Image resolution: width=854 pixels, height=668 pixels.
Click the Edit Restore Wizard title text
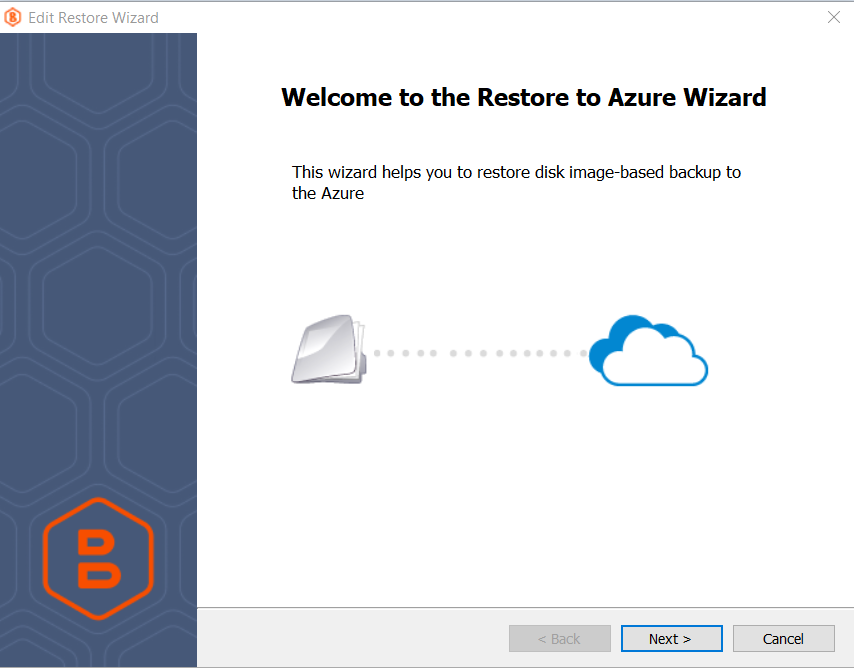tap(93, 17)
